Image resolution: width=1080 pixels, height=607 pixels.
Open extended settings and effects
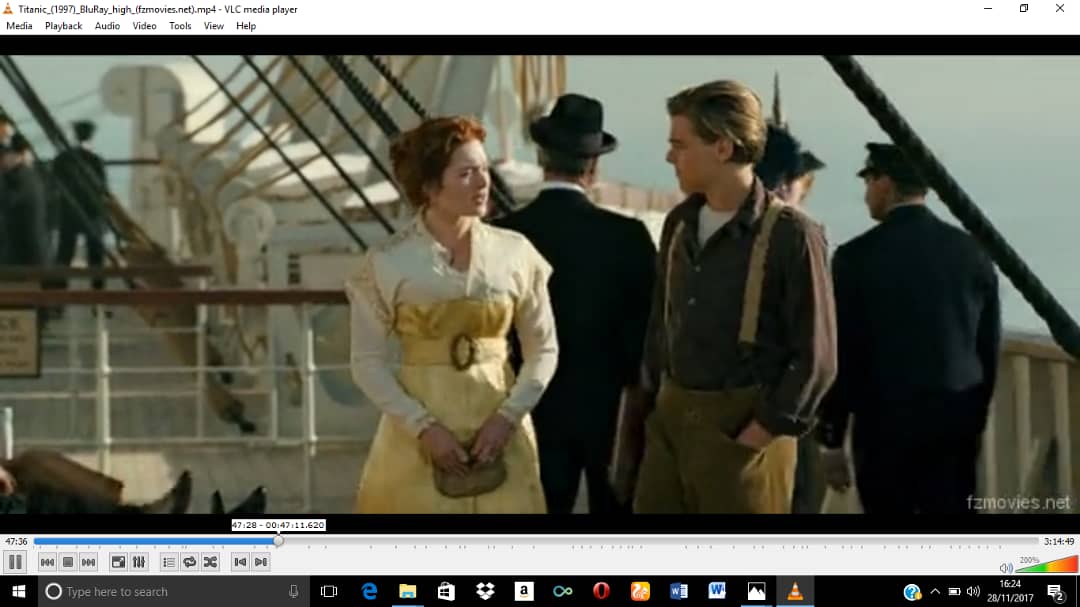coord(139,562)
